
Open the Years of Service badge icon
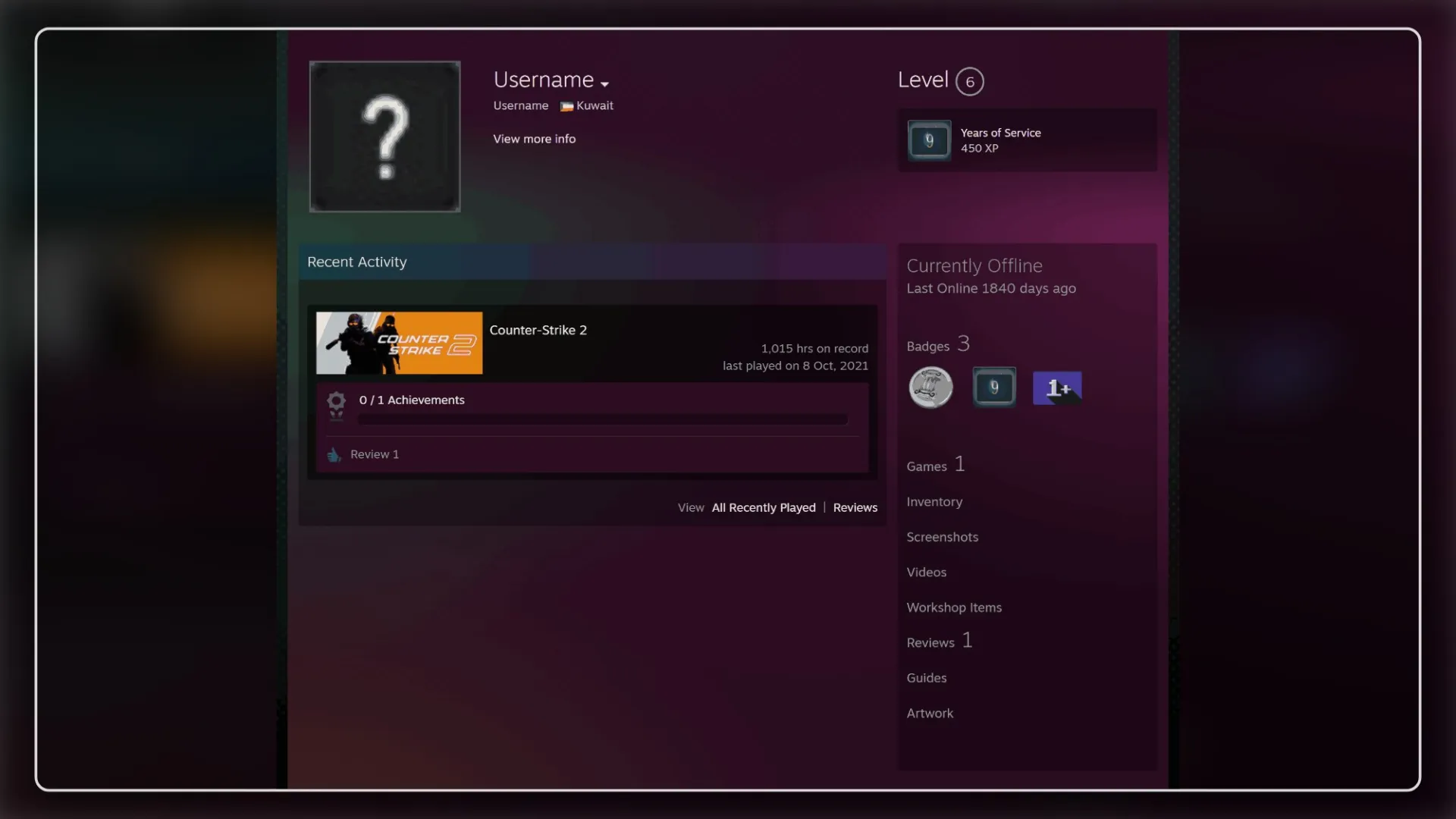[x=929, y=140]
